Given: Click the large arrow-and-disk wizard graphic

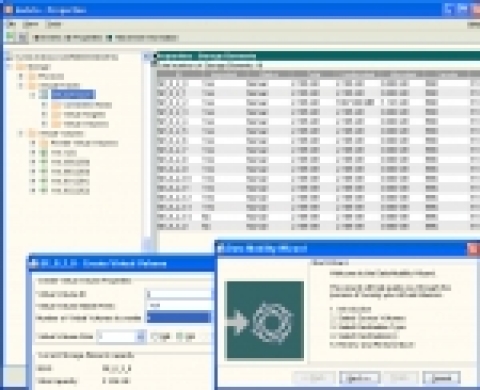Looking at the screenshot, I should [264, 321].
